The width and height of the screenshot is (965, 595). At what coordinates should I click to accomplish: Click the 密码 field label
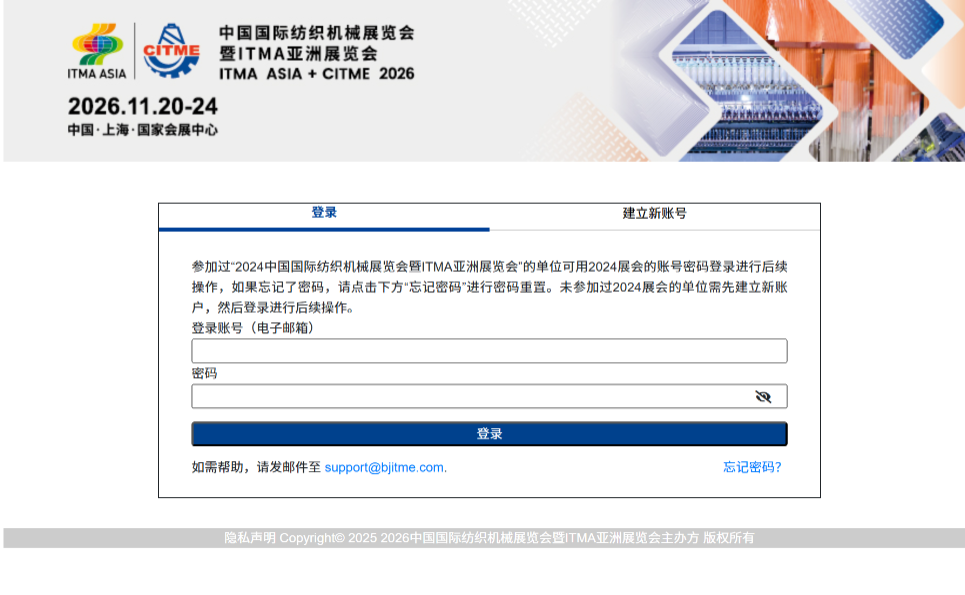coord(204,373)
